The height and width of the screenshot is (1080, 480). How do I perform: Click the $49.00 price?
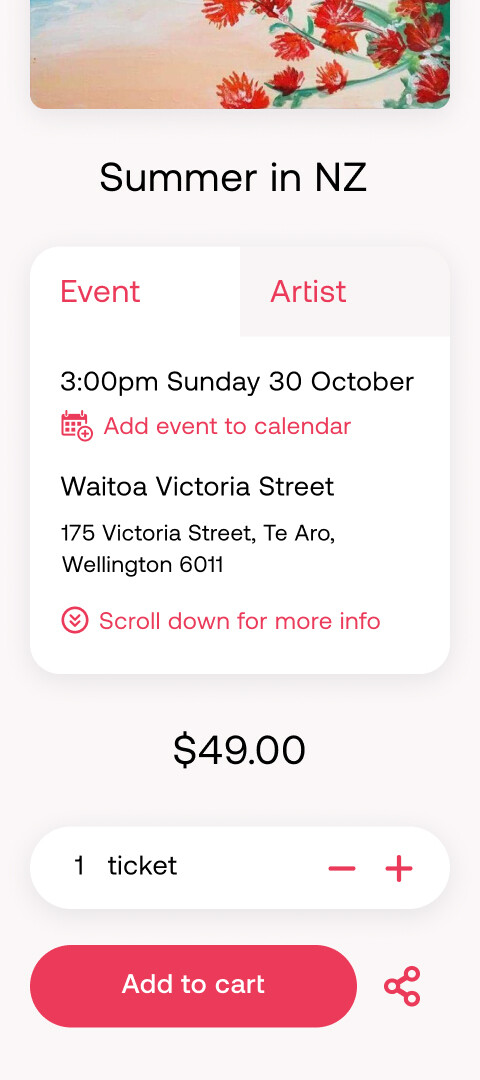239,750
